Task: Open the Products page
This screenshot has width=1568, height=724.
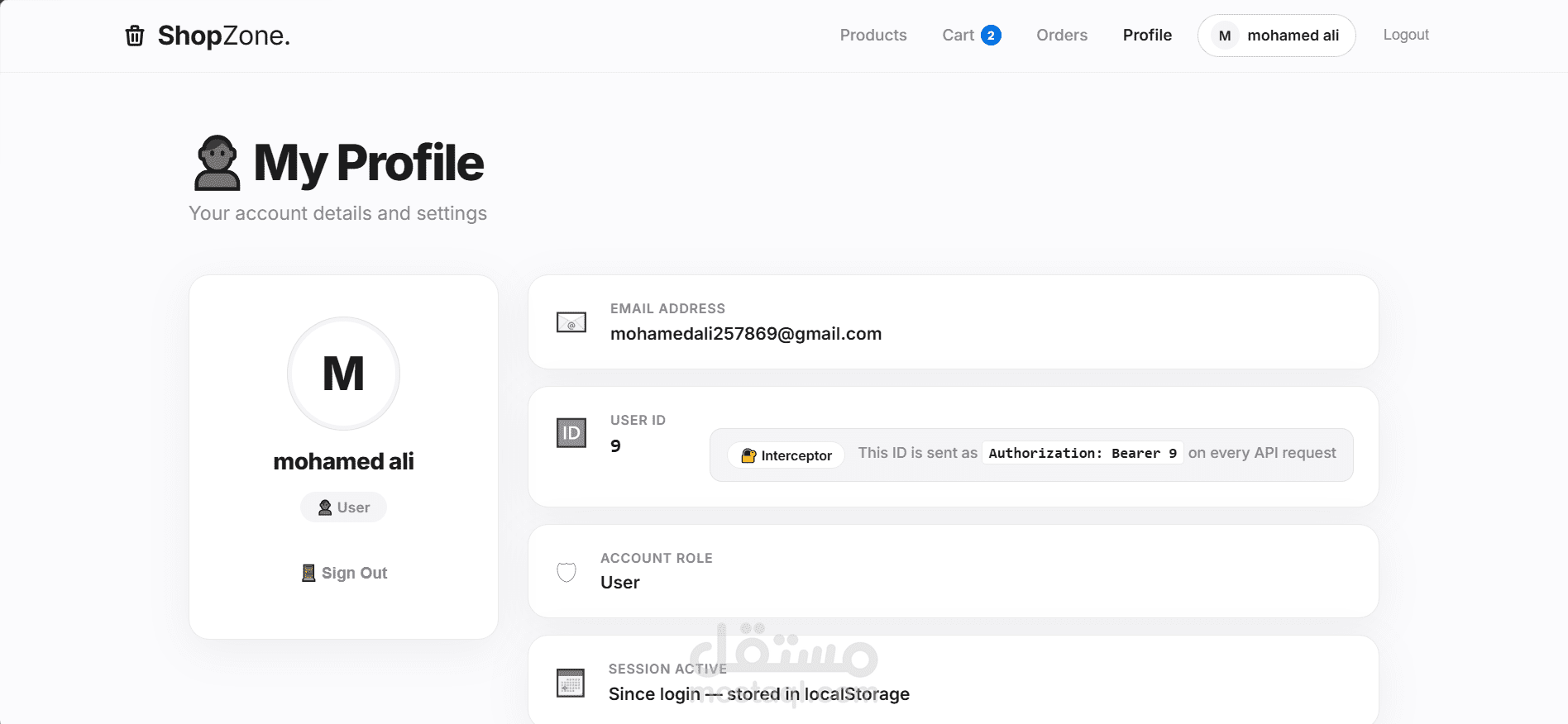Action: pos(873,36)
